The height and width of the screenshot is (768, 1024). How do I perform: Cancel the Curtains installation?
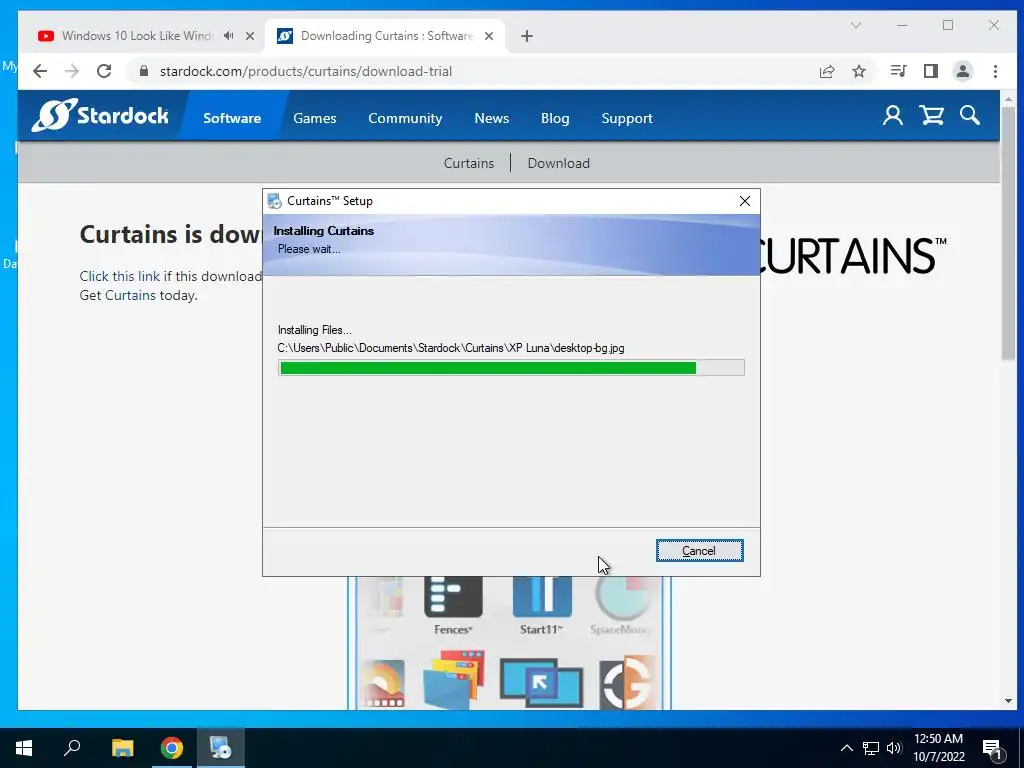tap(699, 551)
